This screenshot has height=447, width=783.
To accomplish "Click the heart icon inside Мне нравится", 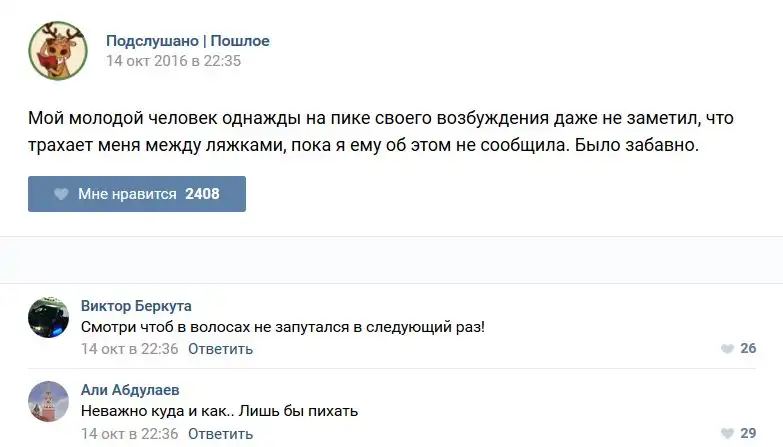I will (x=61, y=194).
